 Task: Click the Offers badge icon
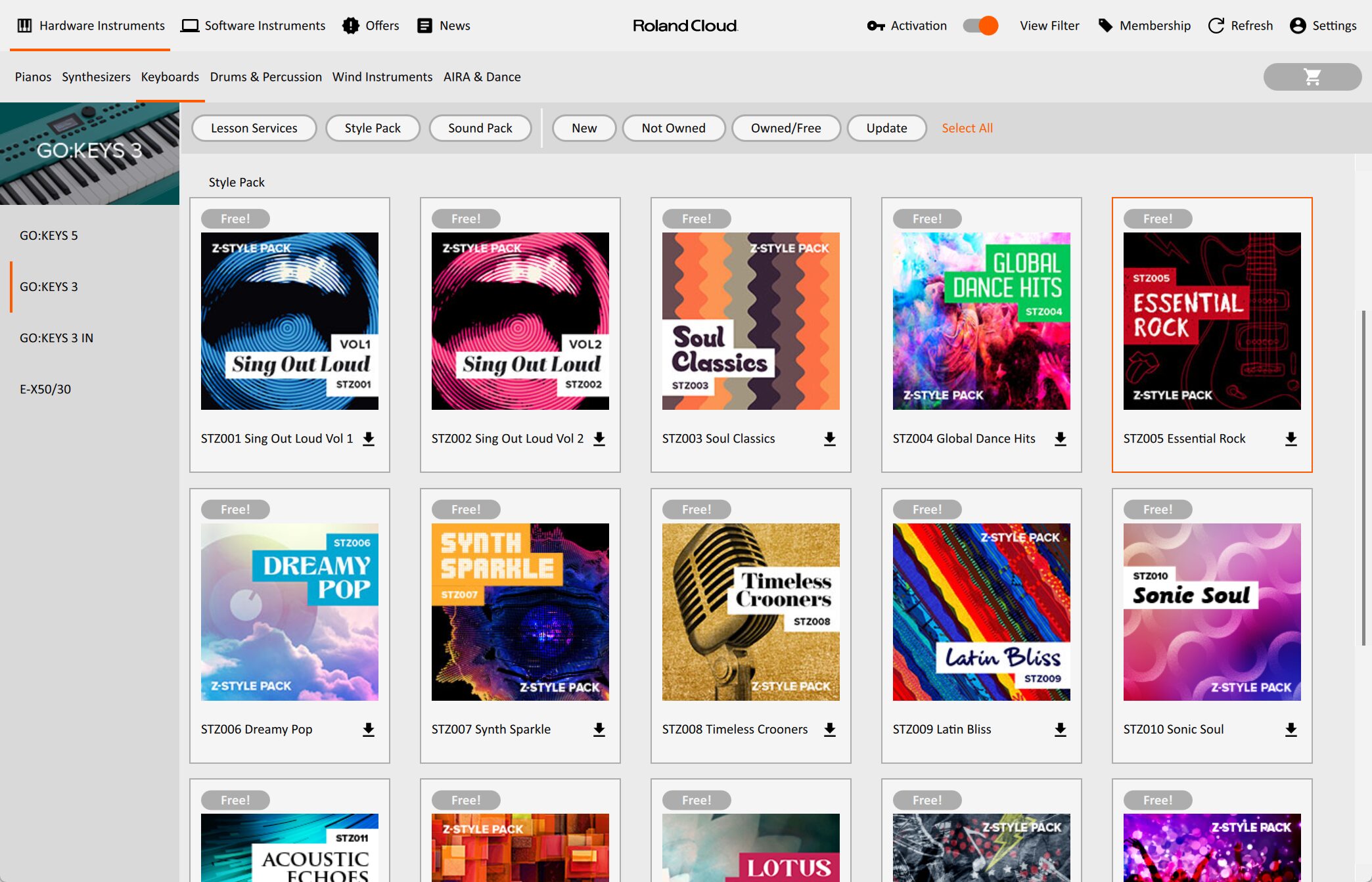pos(351,26)
